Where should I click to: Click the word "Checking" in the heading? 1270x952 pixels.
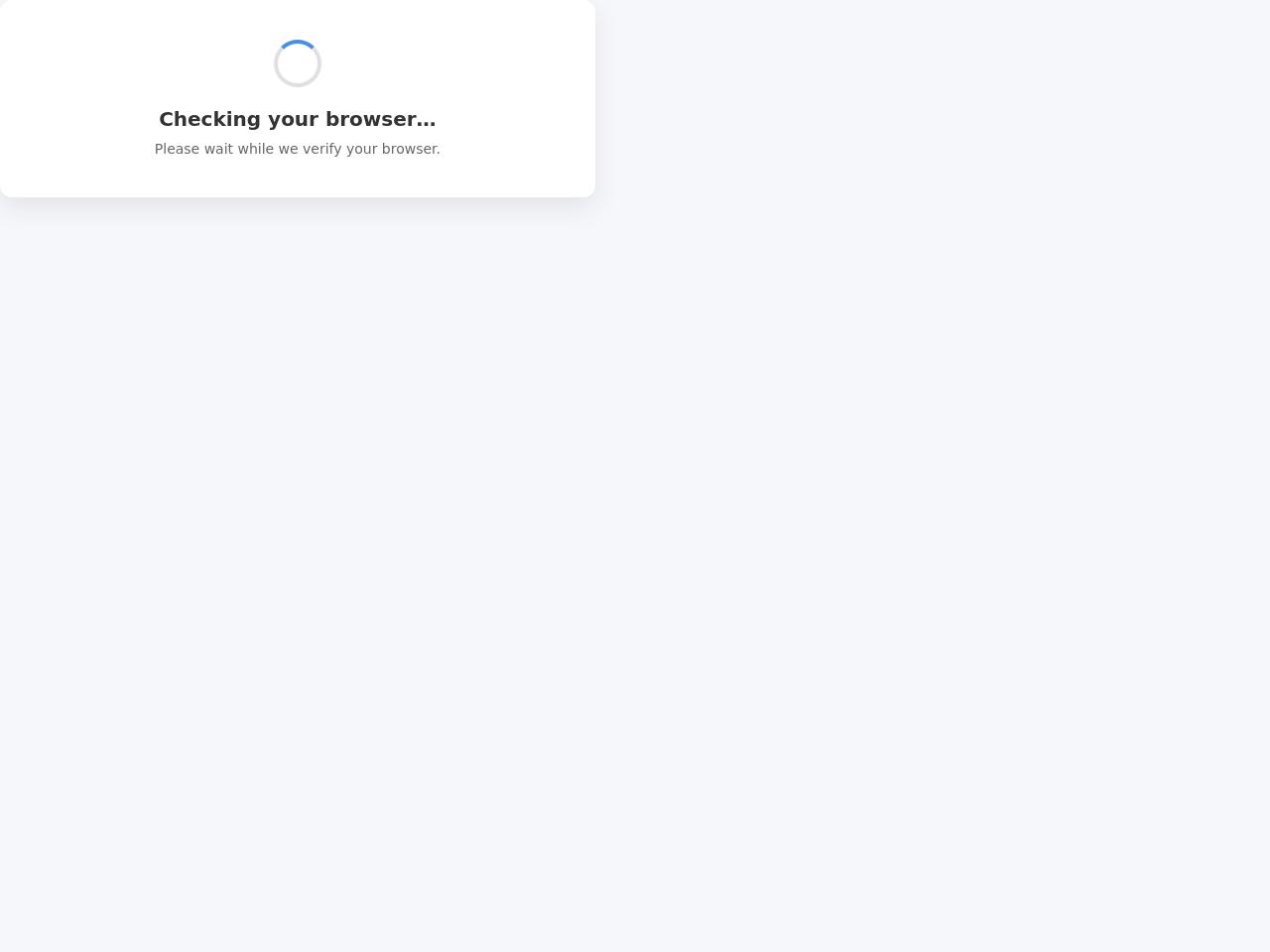[x=210, y=119]
